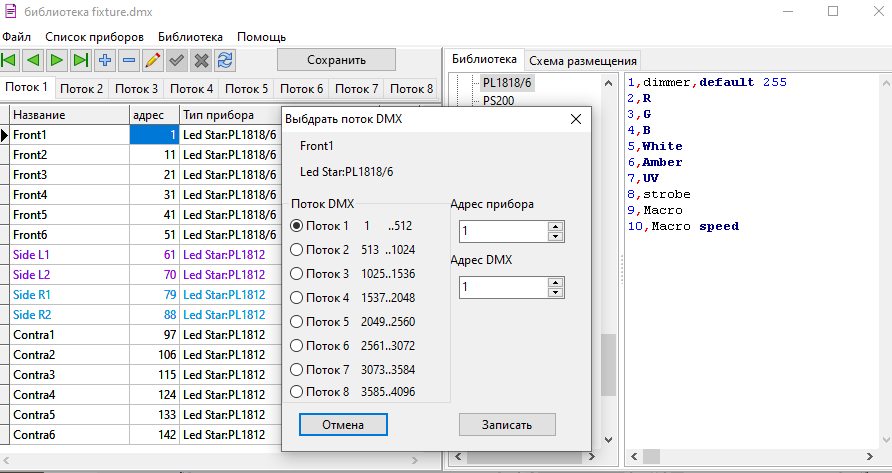Click the Отмена button
892x473 pixels.
[x=343, y=425]
